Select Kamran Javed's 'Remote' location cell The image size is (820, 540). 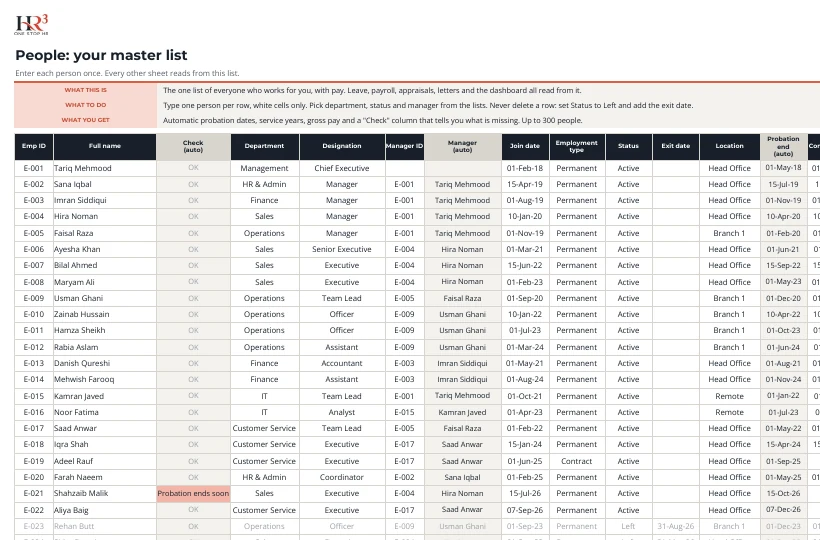pos(730,396)
